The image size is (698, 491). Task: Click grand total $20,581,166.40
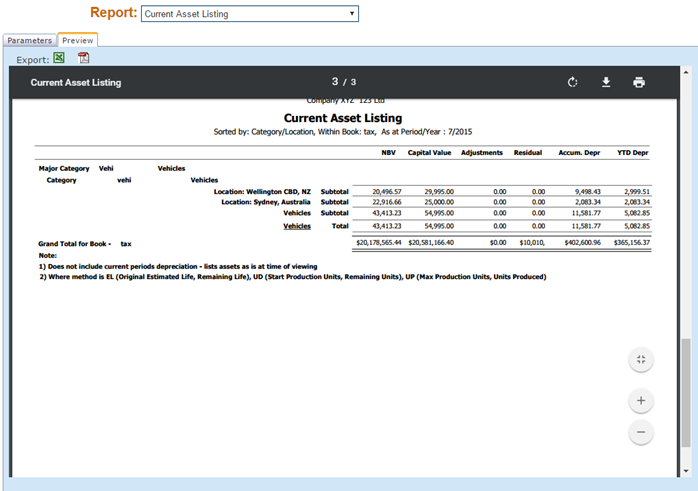tap(431, 243)
